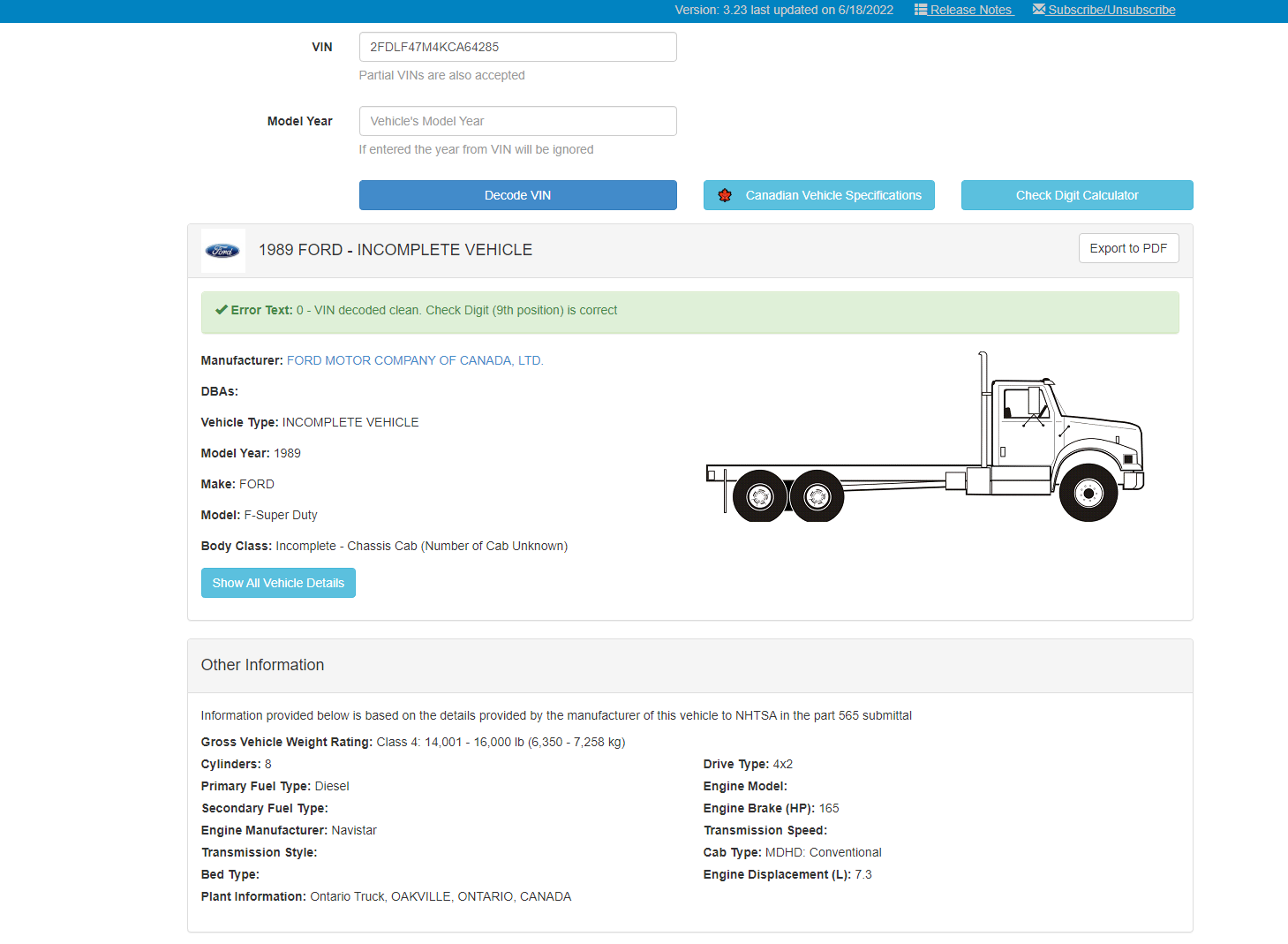
Task: Click the green checkmark in the Error Text banner
Action: point(220,310)
